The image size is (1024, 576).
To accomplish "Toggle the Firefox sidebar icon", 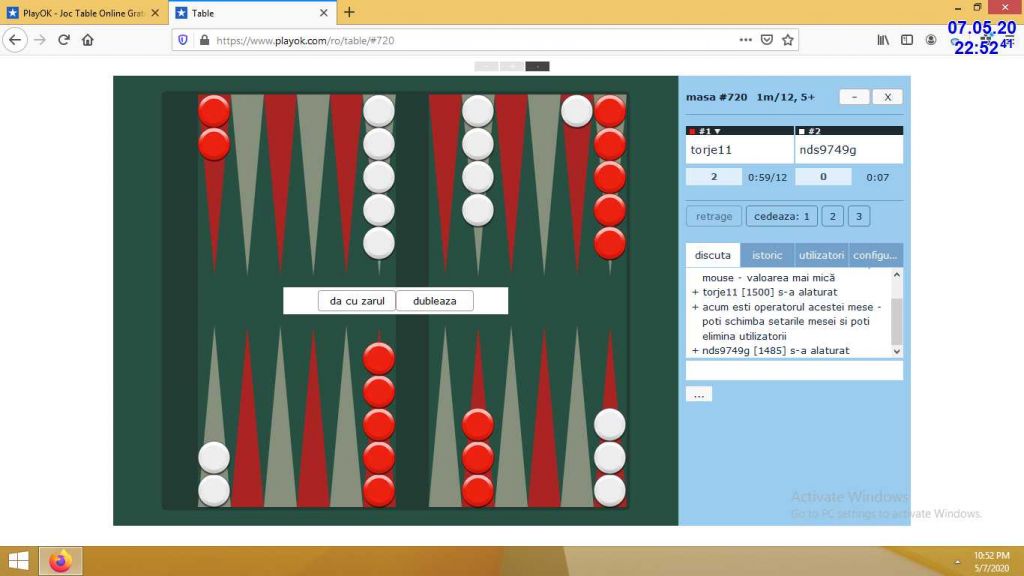I will pyautogui.click(x=907, y=40).
